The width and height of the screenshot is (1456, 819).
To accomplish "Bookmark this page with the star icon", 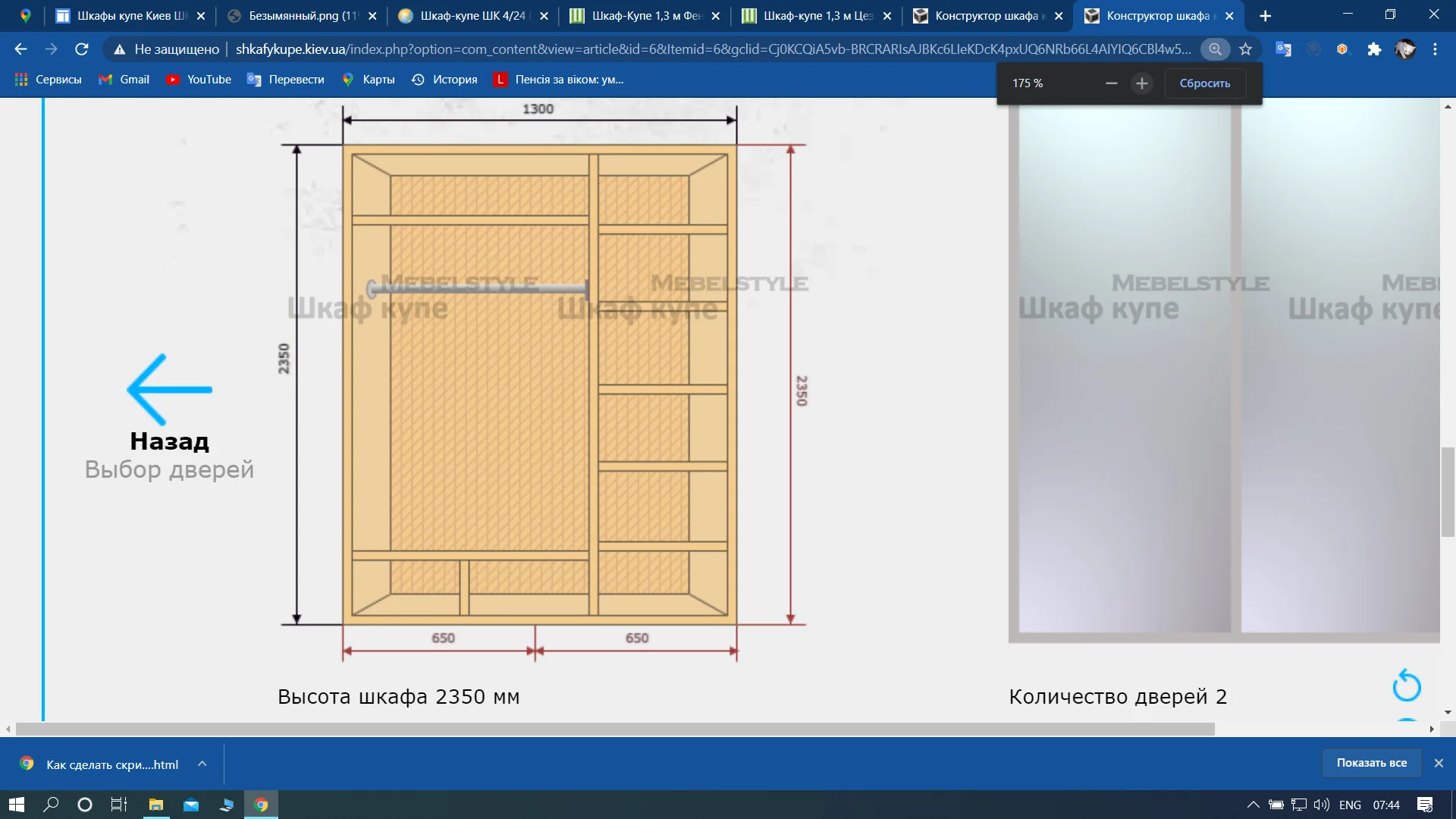I will coord(1245,49).
